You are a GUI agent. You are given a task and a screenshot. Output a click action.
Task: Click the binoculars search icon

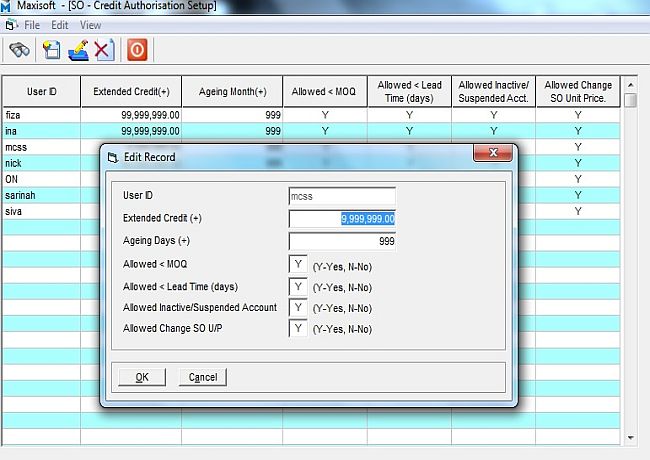tap(20, 49)
